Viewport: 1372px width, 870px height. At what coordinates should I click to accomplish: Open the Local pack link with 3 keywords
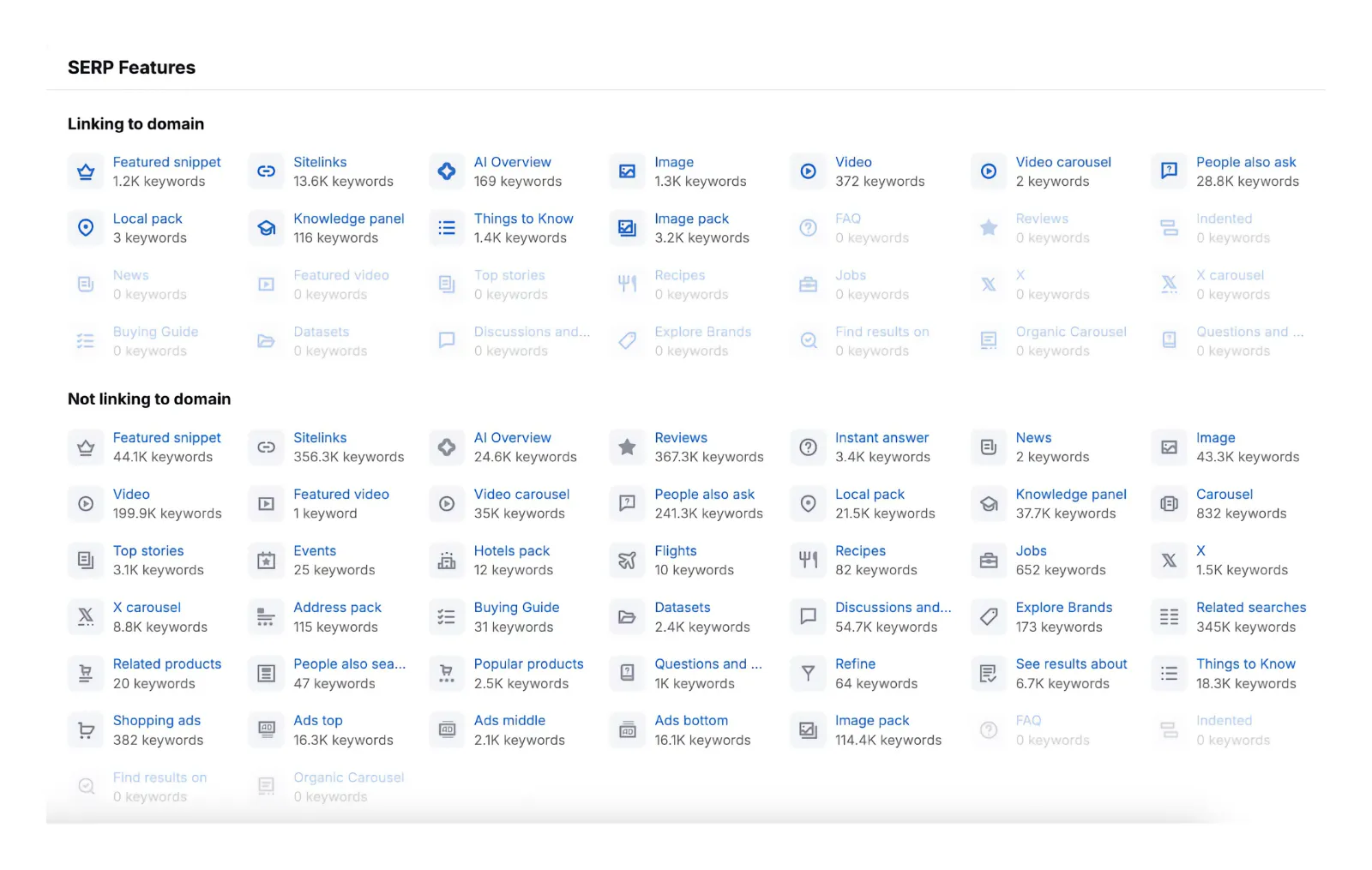[147, 219]
